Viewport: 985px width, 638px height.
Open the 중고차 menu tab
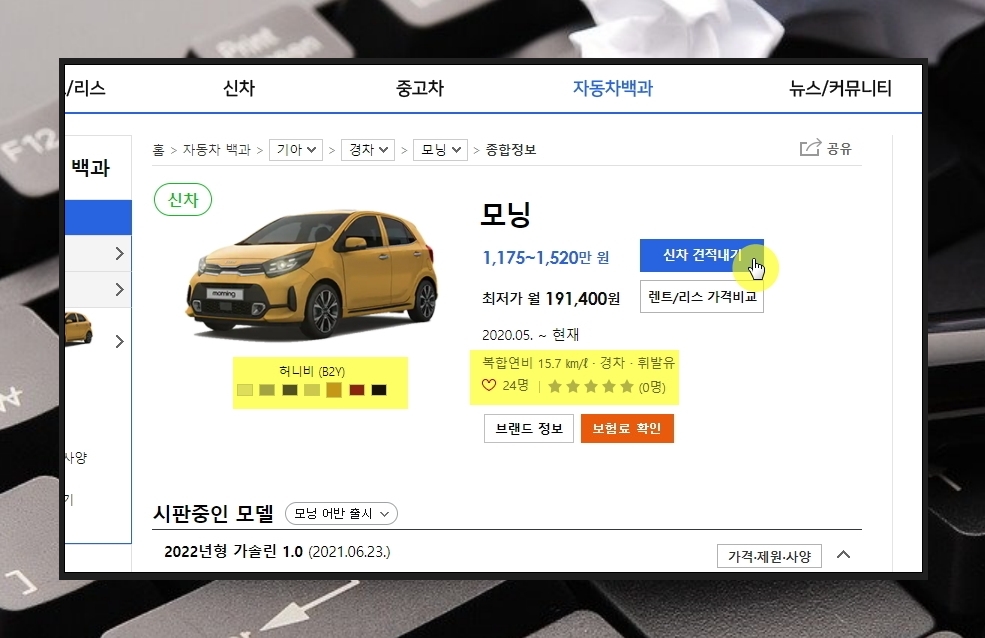click(x=420, y=88)
